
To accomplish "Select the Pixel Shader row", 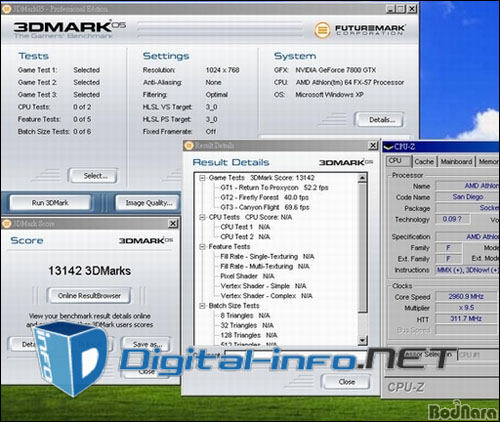I will (x=247, y=276).
